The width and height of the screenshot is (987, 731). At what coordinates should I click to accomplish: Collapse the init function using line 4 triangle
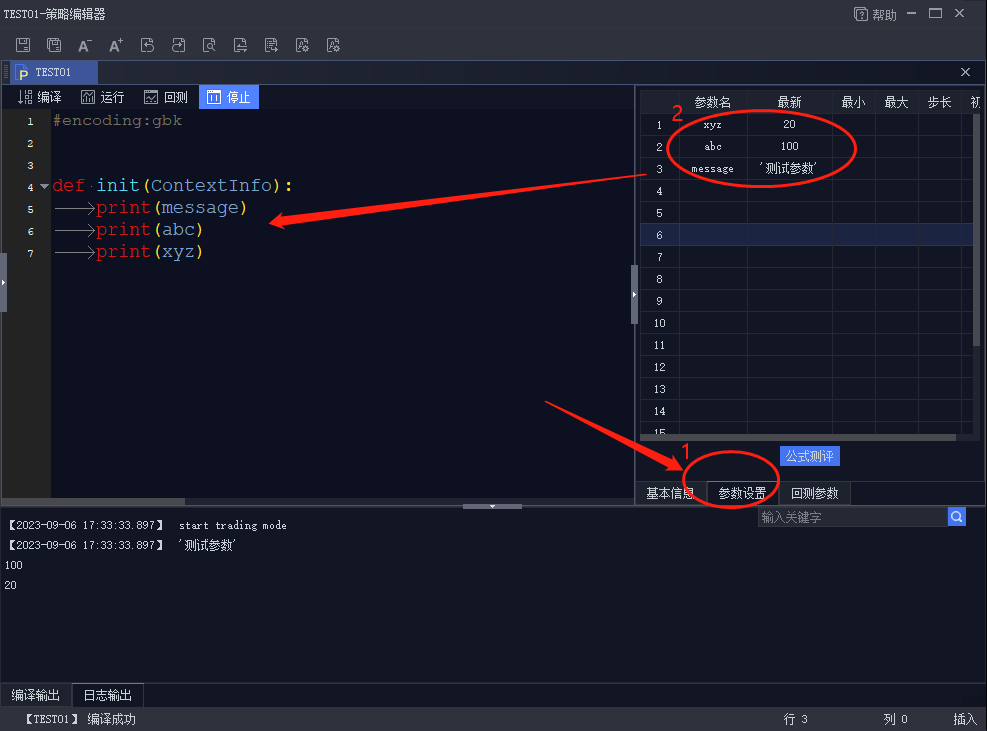[x=43, y=186]
